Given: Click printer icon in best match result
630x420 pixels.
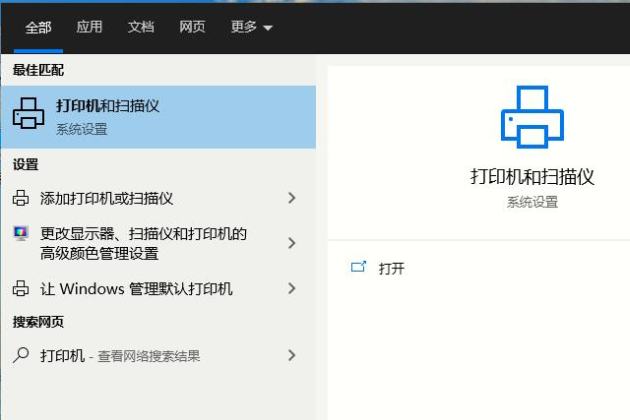Looking at the screenshot, I should coord(29,113).
